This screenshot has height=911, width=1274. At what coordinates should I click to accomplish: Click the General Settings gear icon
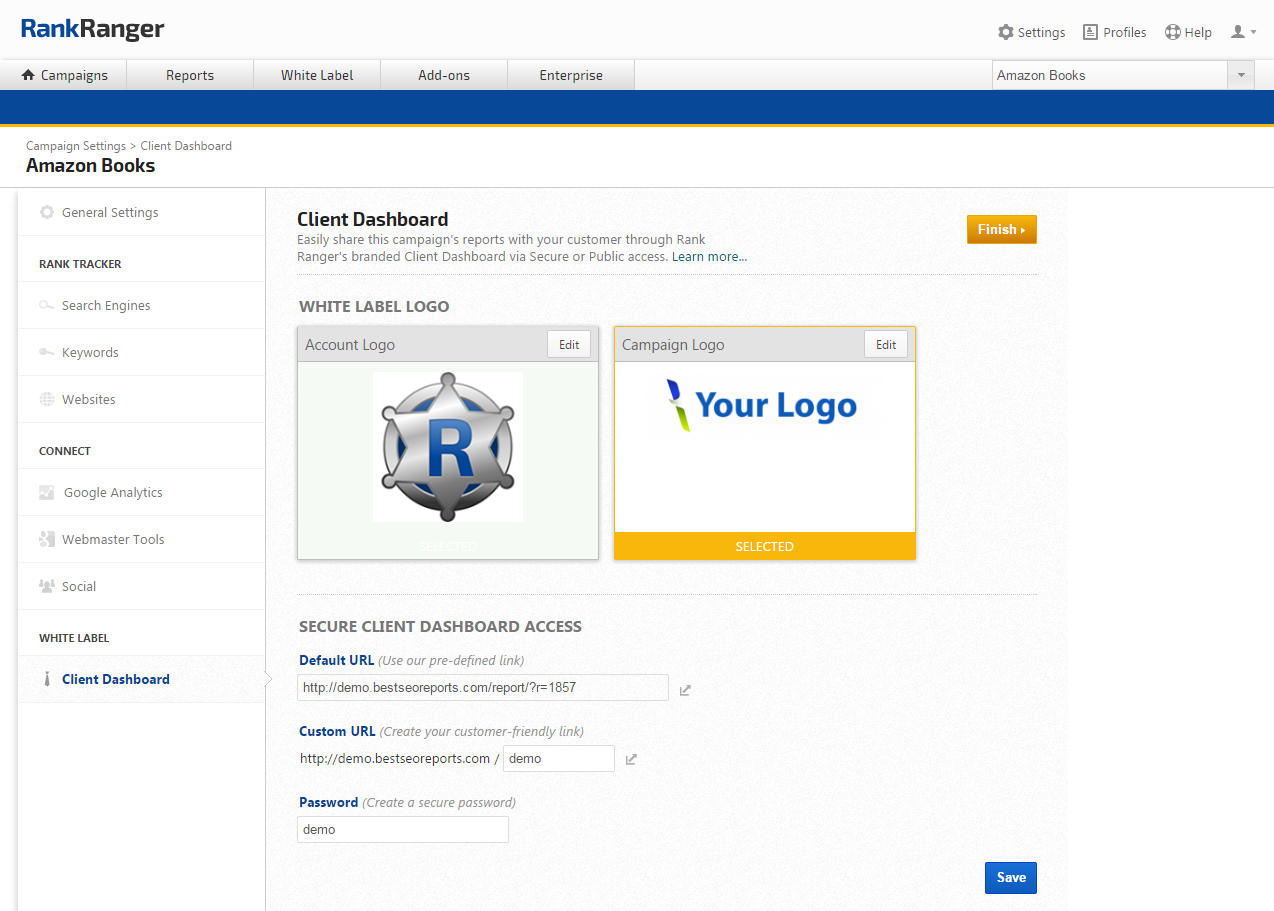[x=47, y=212]
